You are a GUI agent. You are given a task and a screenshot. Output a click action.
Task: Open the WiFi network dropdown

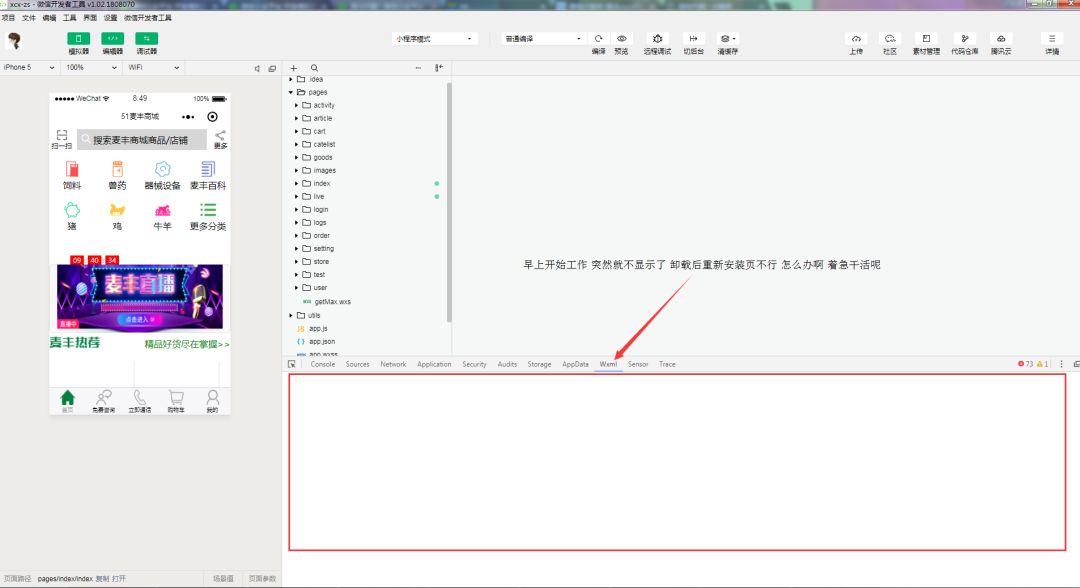[x=154, y=67]
